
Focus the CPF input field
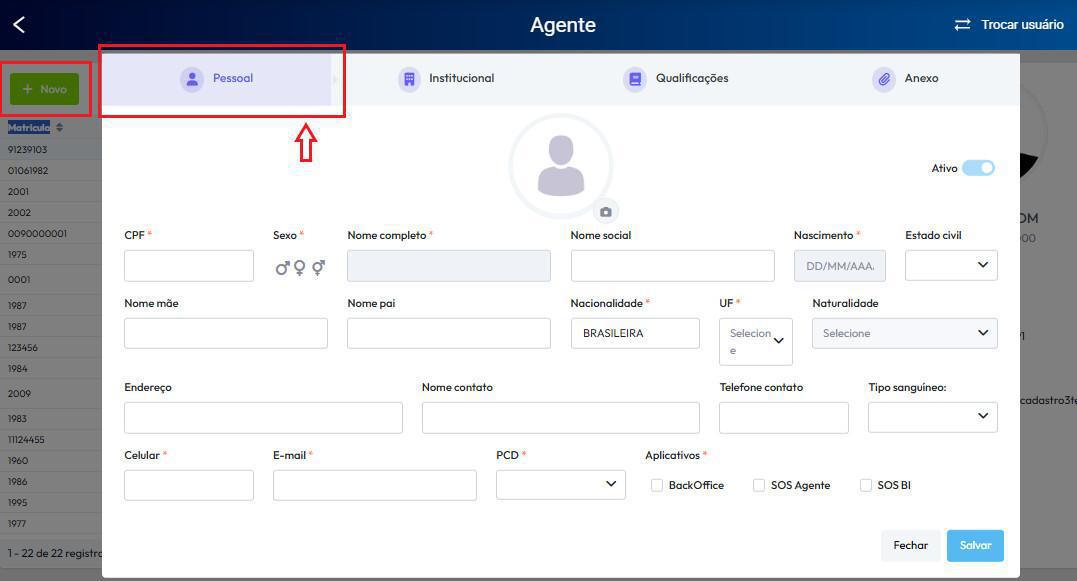point(189,266)
